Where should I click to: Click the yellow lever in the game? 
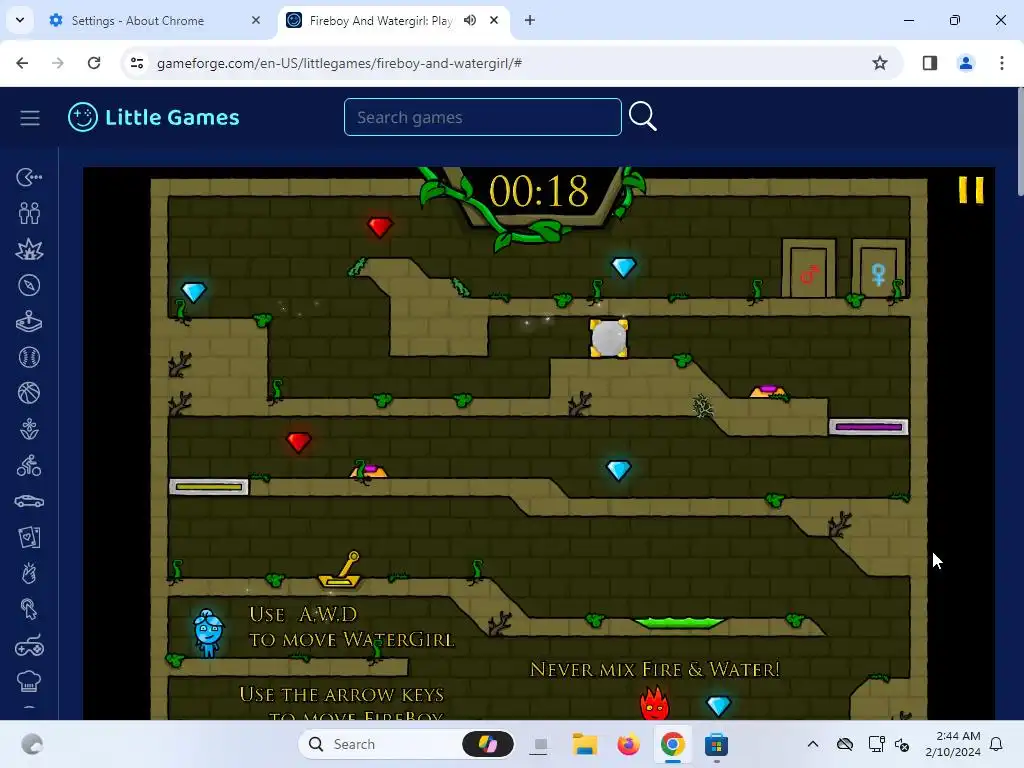(340, 569)
